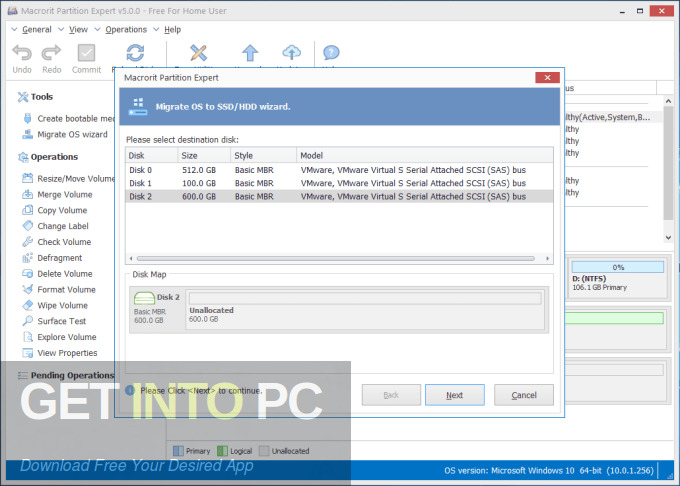
Task: Open the View menu
Action: (x=78, y=29)
